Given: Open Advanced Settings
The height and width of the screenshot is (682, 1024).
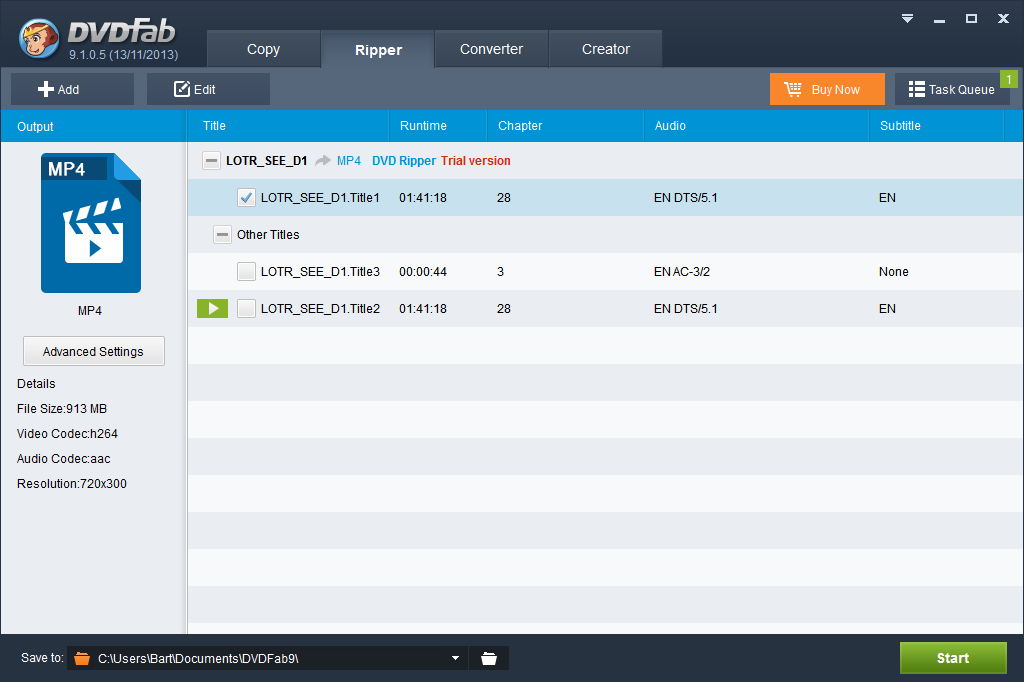Looking at the screenshot, I should click(93, 351).
